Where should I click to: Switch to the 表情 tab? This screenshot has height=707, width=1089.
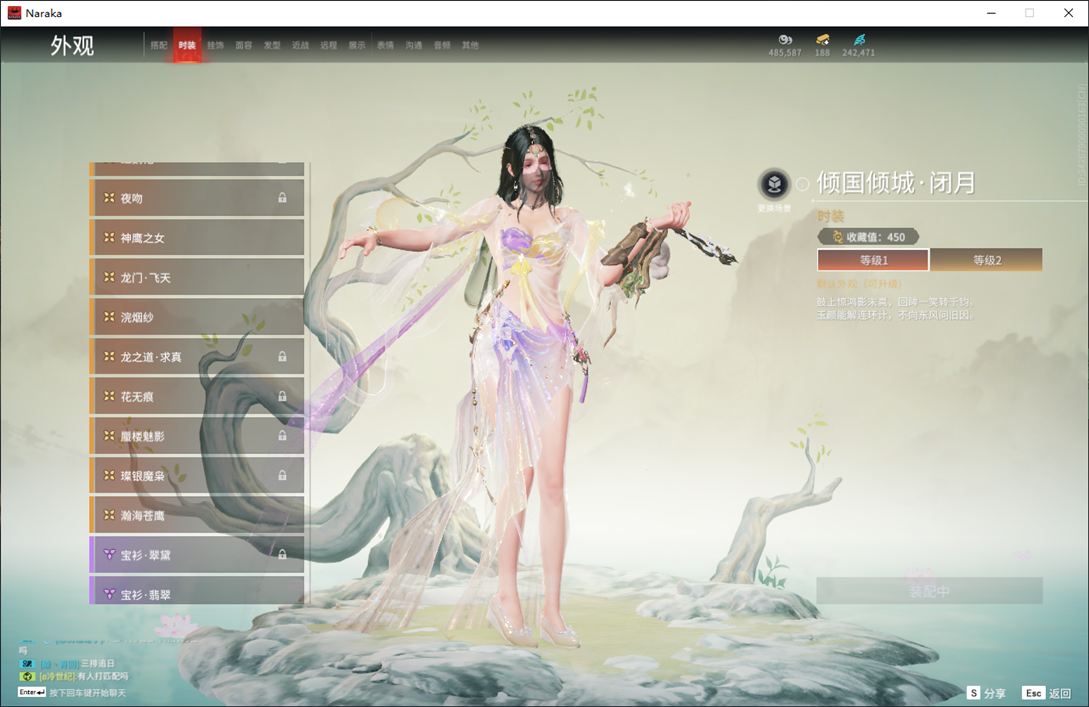(385, 45)
